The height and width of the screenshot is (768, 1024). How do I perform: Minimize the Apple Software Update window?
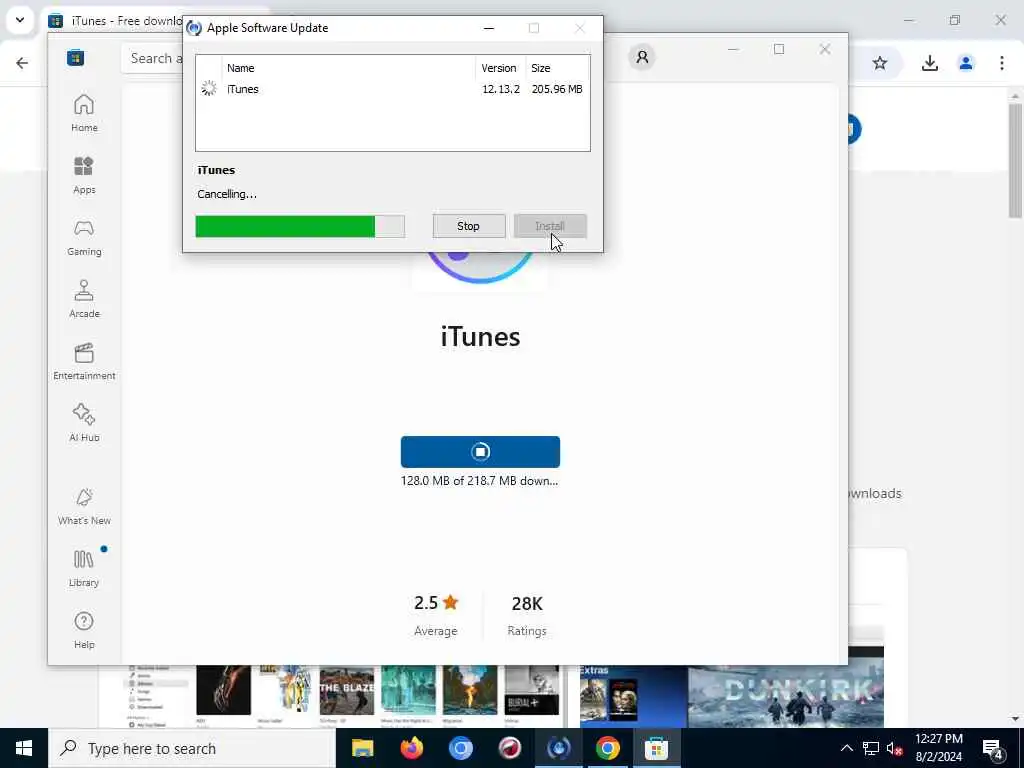(x=488, y=28)
